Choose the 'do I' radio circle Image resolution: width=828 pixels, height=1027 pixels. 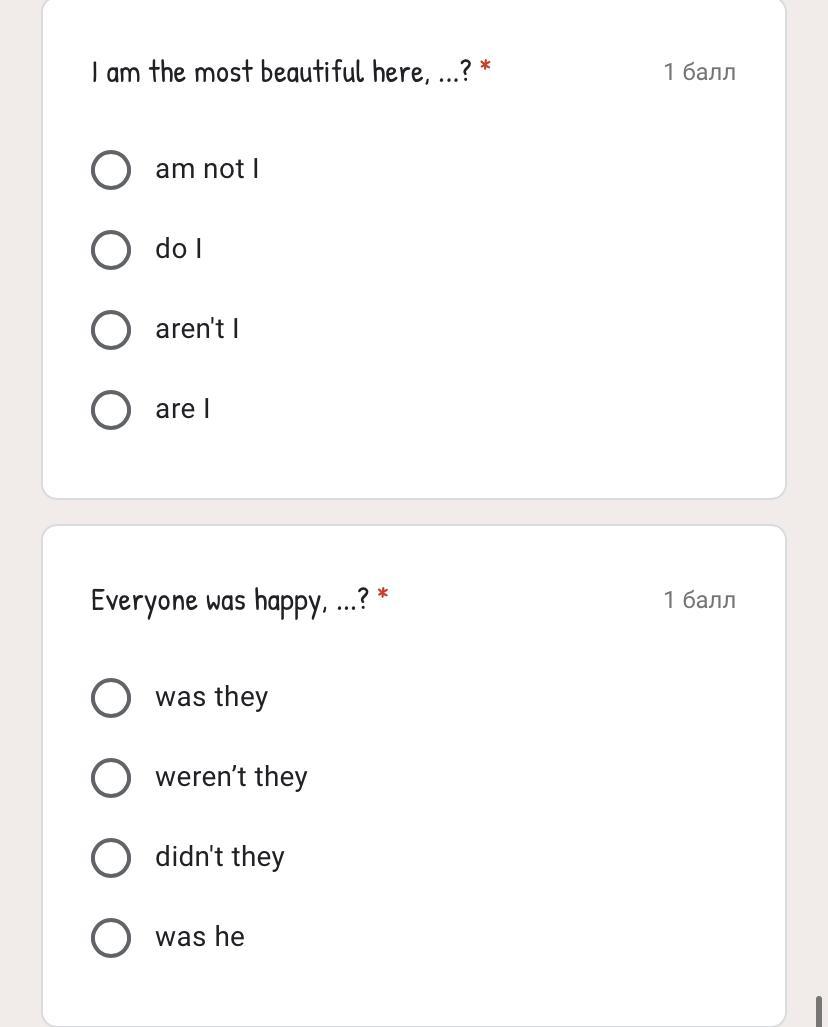tap(111, 250)
